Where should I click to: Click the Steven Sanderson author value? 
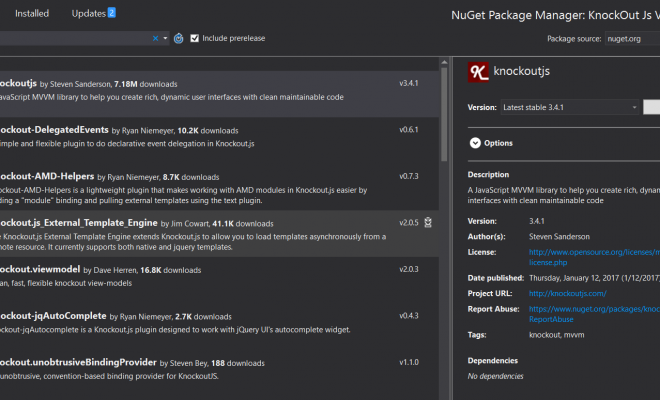click(x=559, y=237)
